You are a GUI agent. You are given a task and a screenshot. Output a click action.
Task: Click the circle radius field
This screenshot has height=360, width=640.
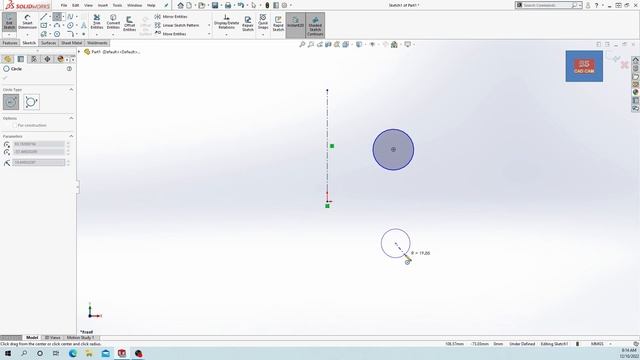point(39,162)
